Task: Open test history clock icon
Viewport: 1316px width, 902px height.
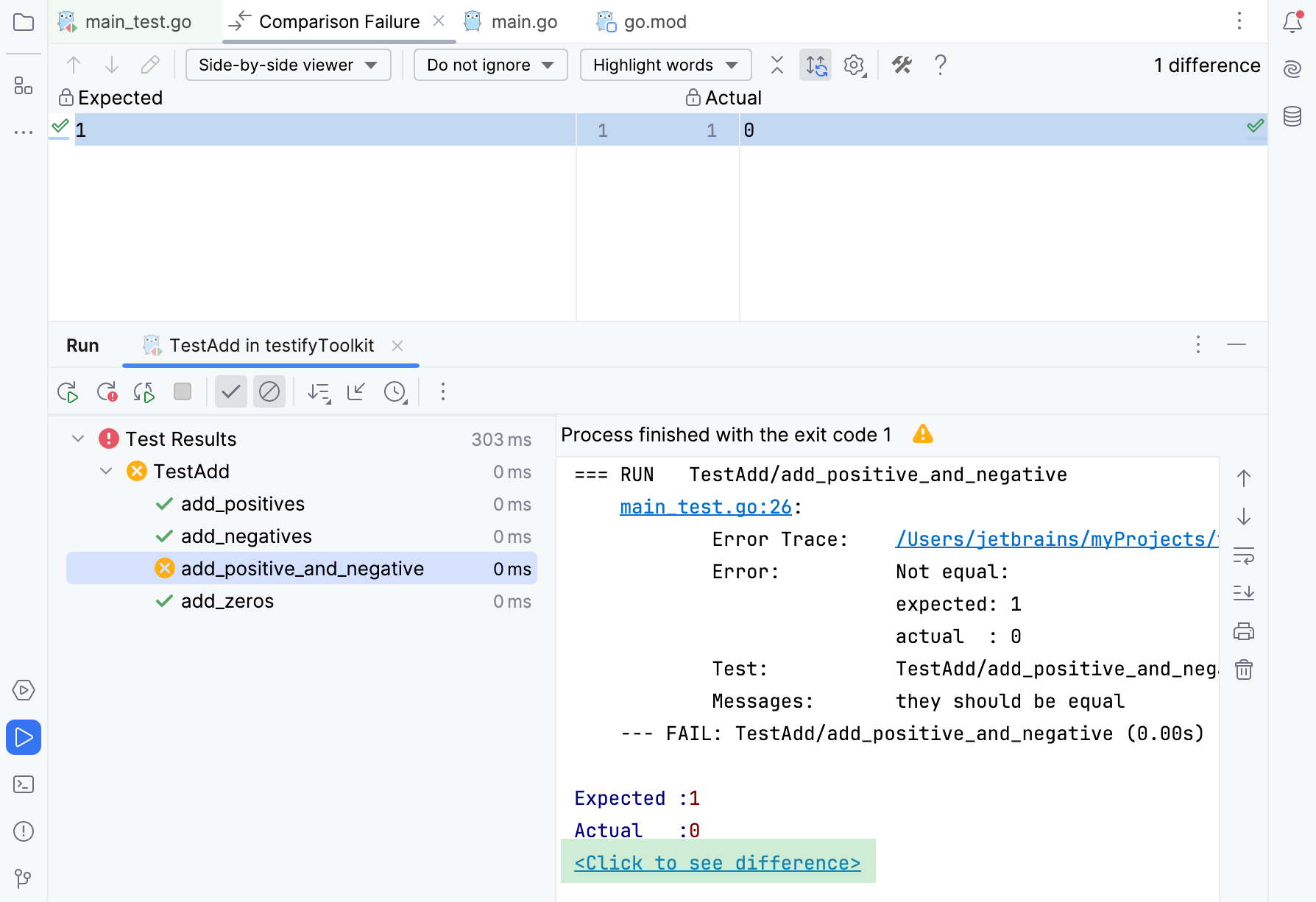Action: tap(395, 392)
